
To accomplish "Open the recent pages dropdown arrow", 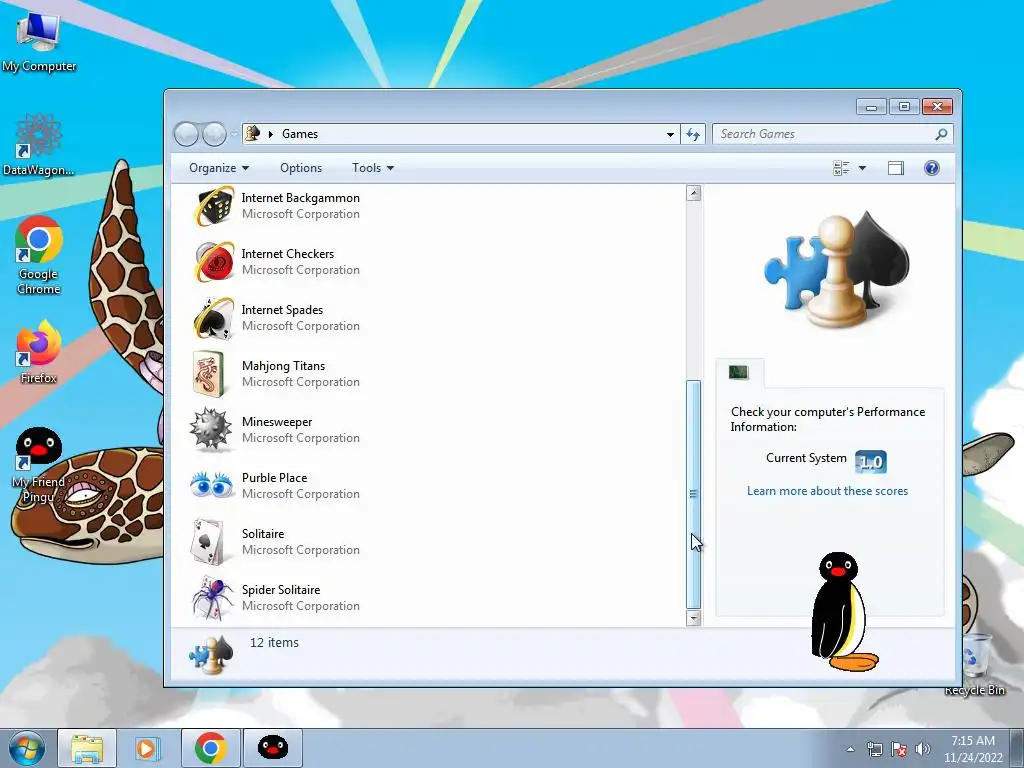I will click(x=234, y=135).
